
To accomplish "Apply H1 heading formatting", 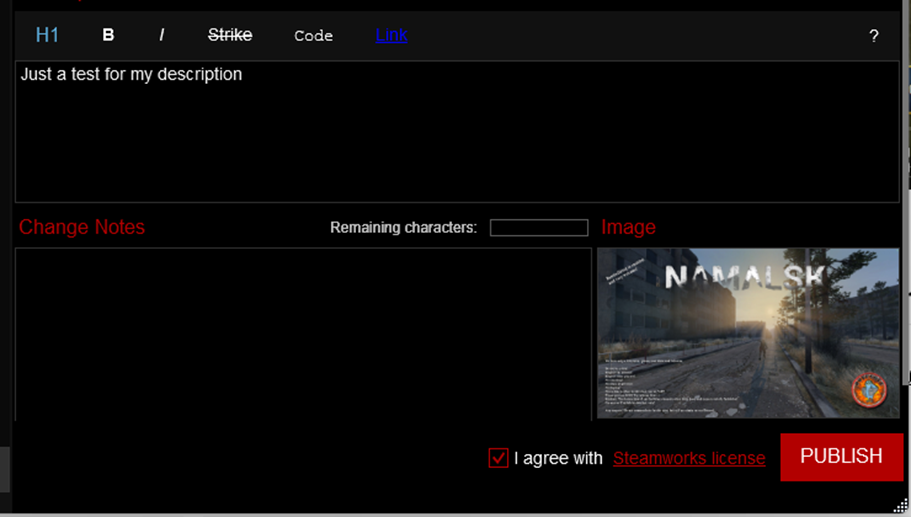I will [x=47, y=35].
